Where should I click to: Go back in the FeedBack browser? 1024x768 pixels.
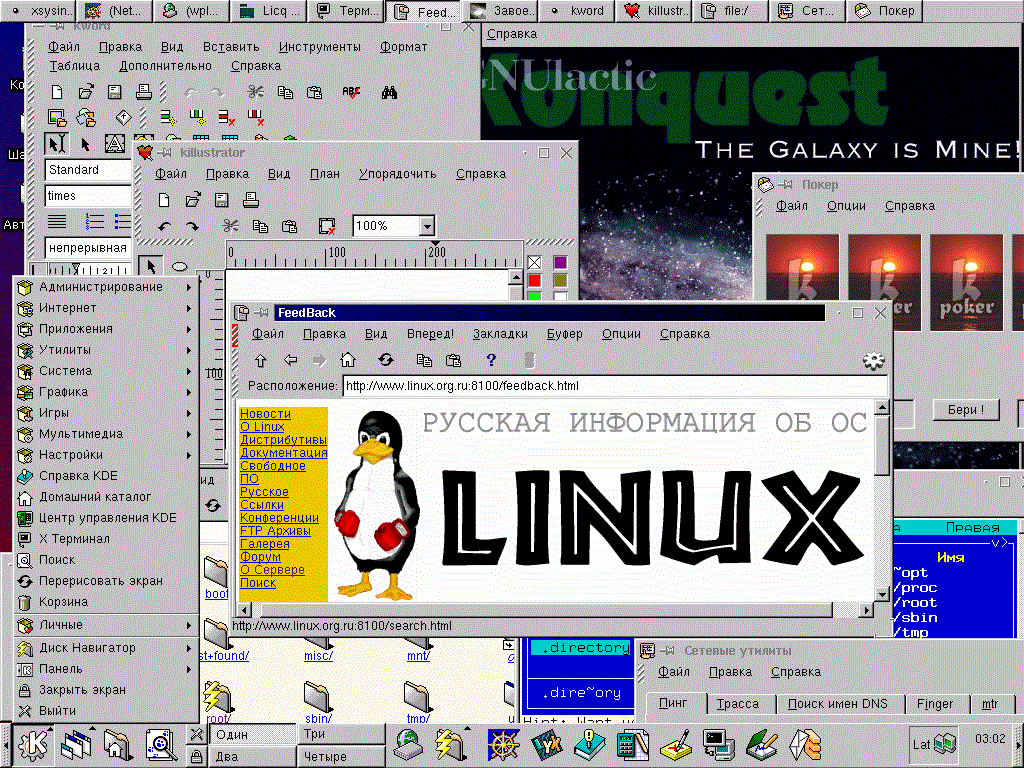pos(291,360)
